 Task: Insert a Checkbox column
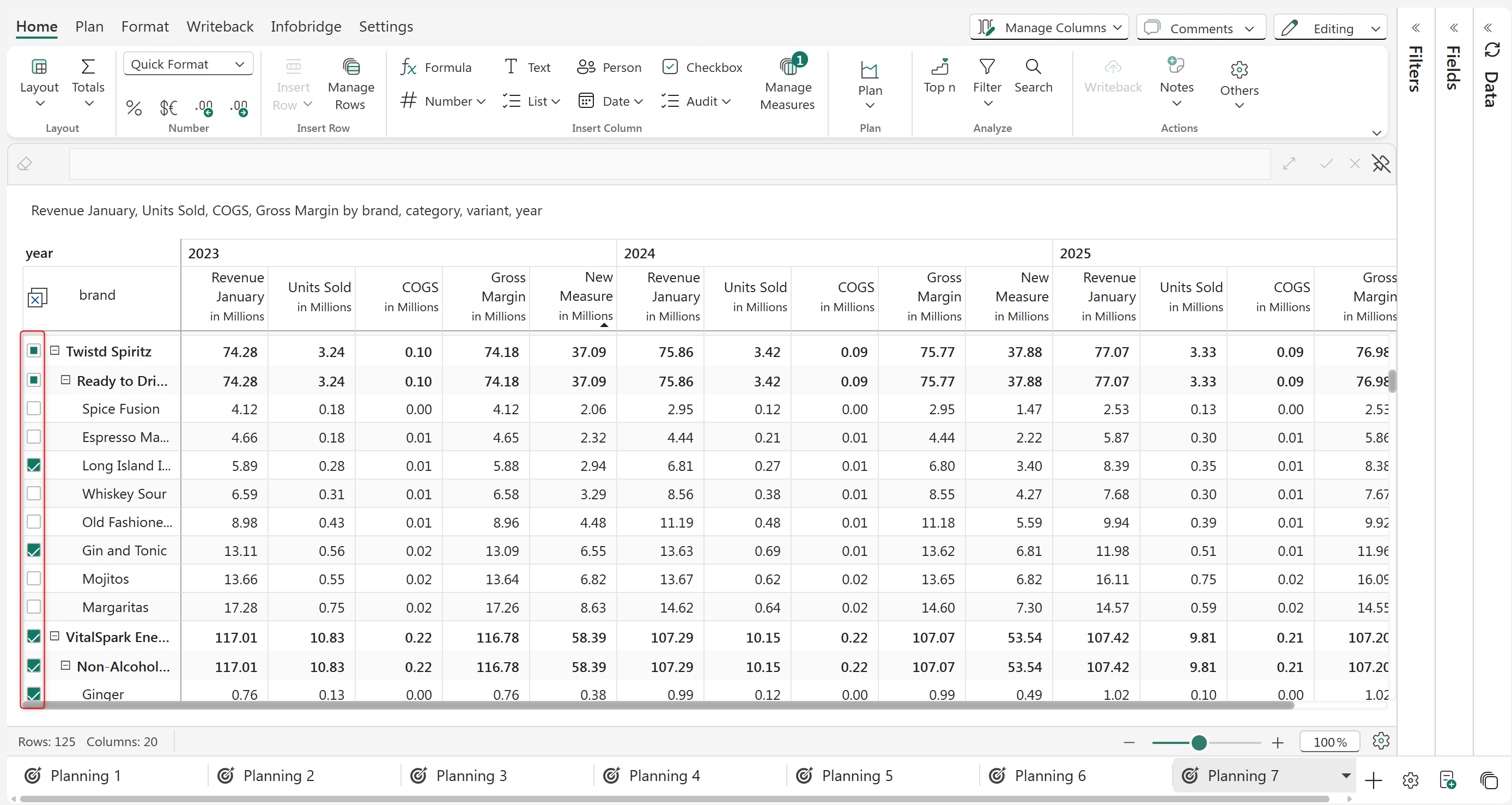point(701,68)
